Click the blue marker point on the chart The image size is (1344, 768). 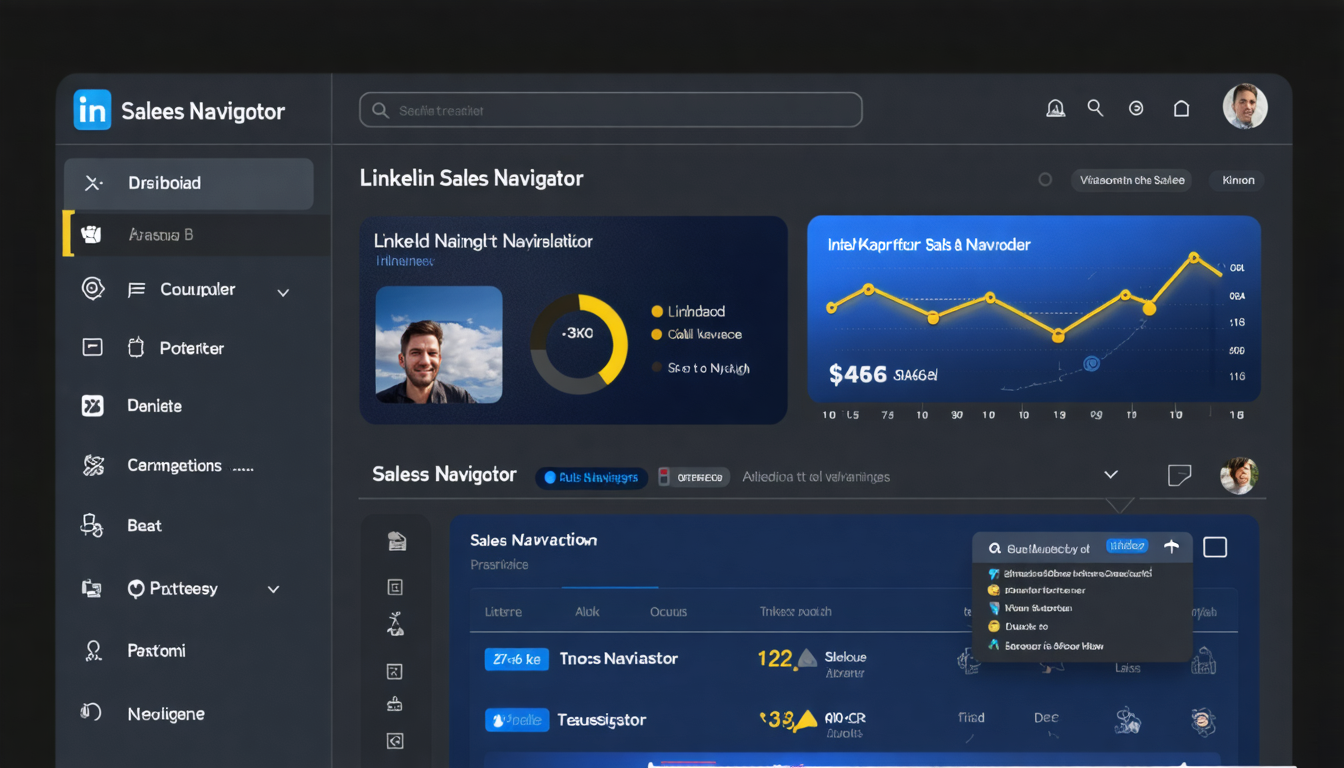pyautogui.click(x=1092, y=364)
